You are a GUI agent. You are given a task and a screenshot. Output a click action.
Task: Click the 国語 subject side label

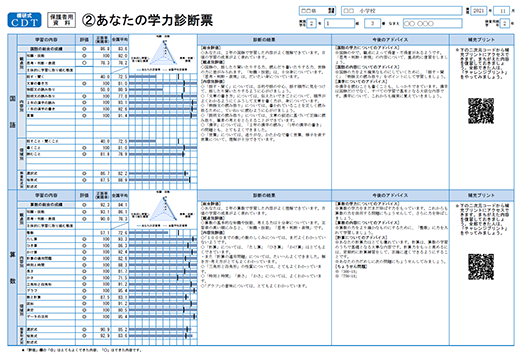tap(12, 112)
